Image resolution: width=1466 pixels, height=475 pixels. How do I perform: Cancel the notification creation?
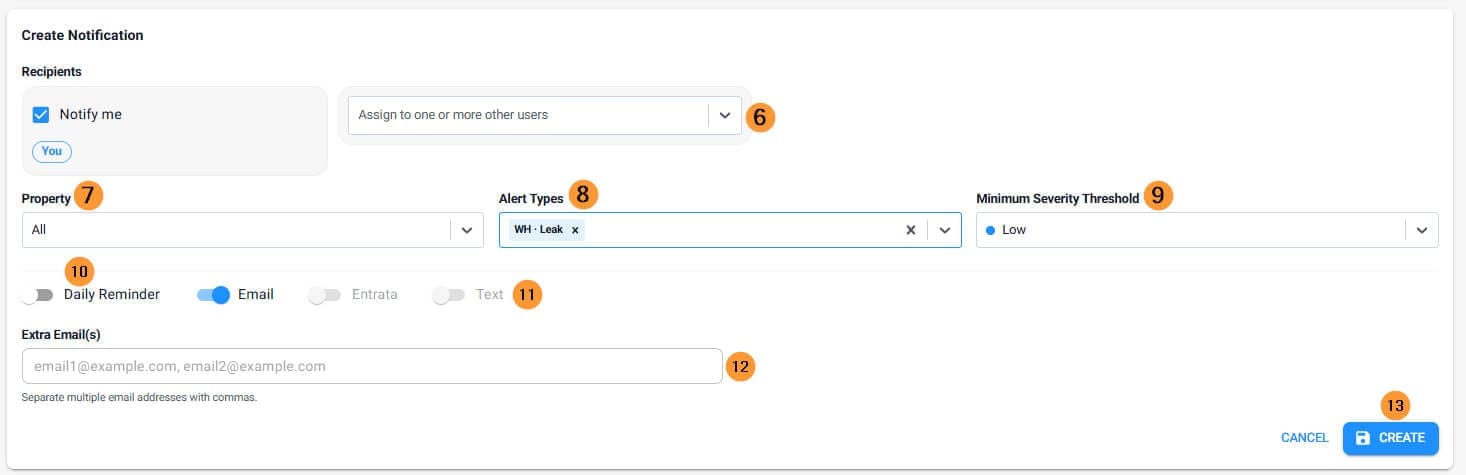click(1304, 438)
